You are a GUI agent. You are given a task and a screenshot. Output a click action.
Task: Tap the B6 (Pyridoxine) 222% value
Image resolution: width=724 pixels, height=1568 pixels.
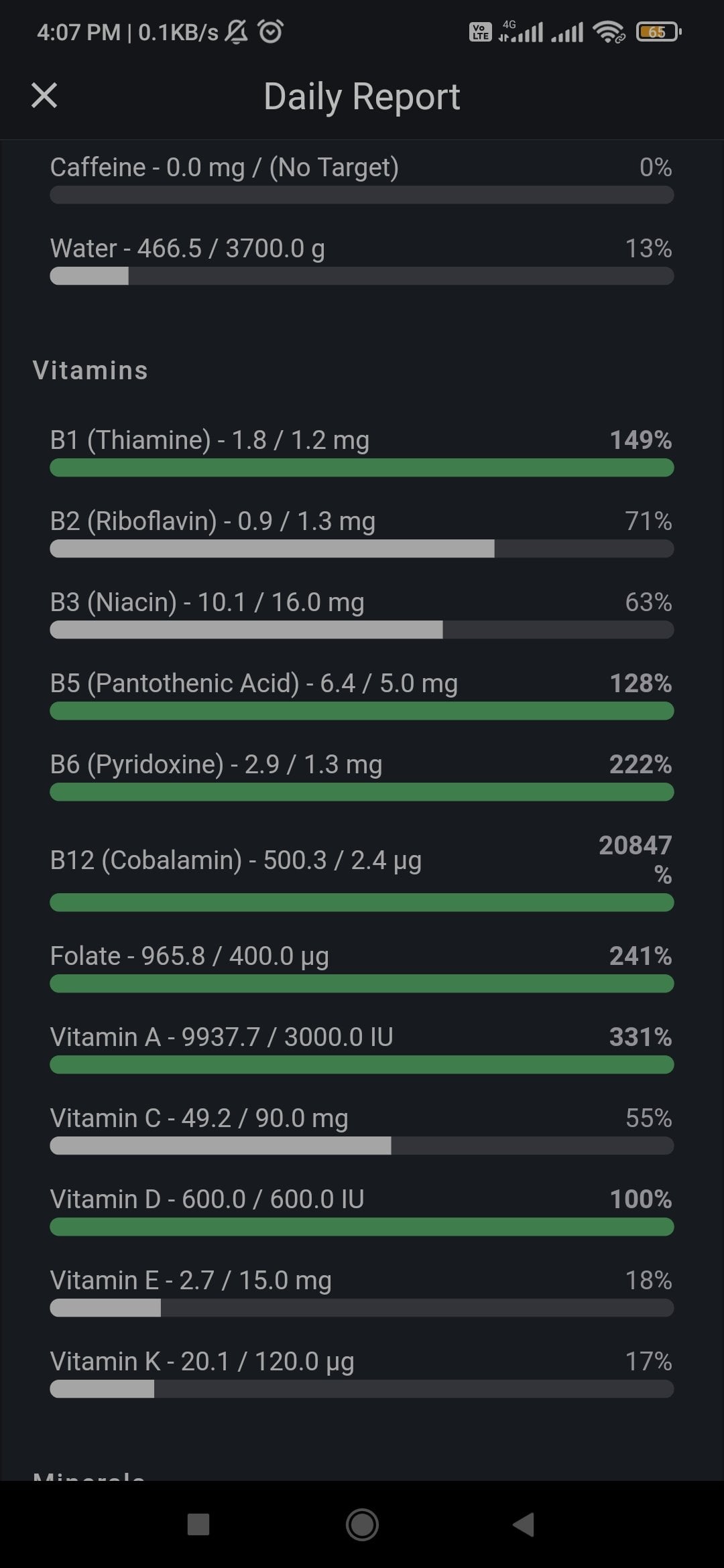tap(640, 764)
